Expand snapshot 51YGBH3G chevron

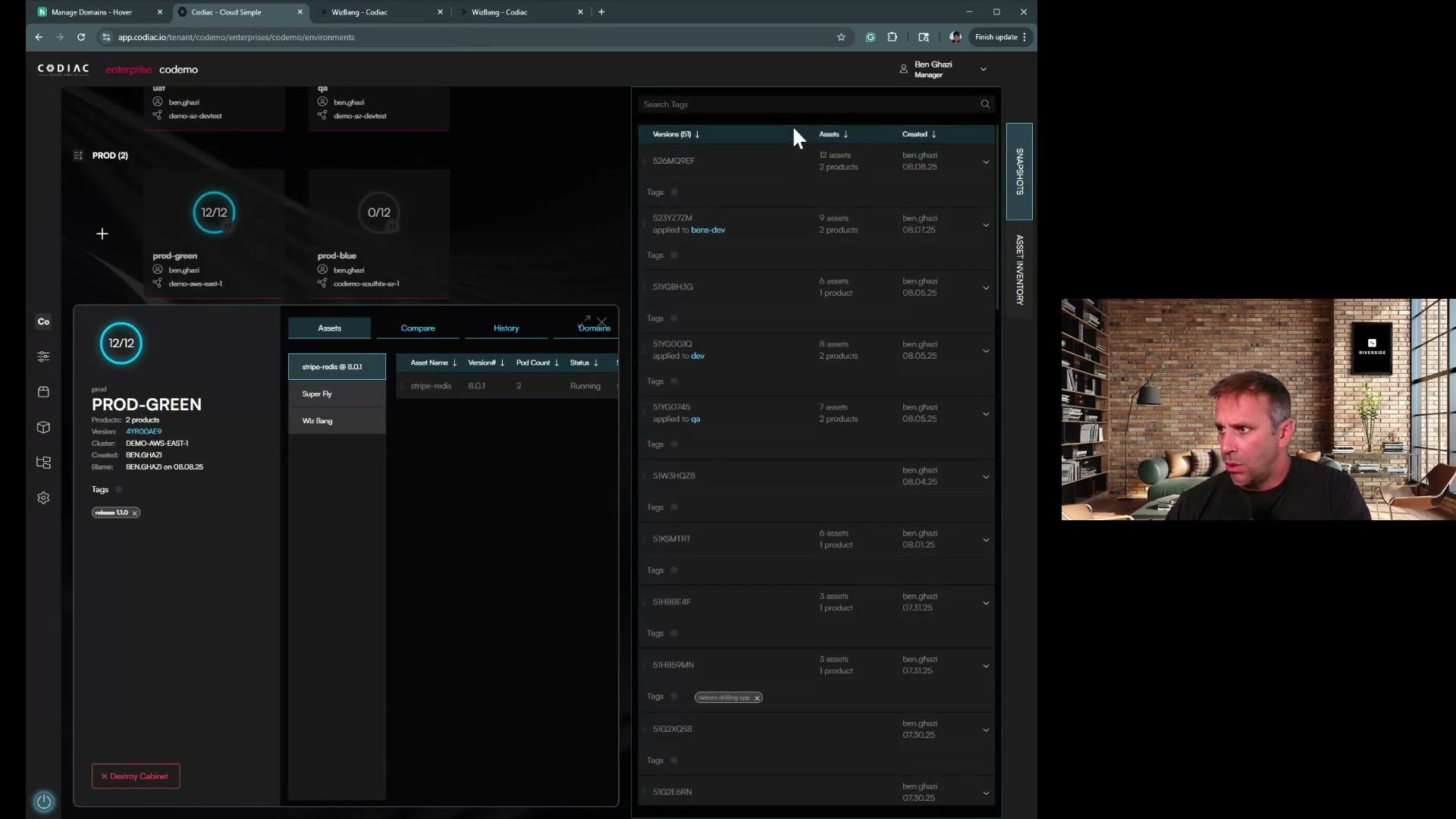click(x=986, y=287)
